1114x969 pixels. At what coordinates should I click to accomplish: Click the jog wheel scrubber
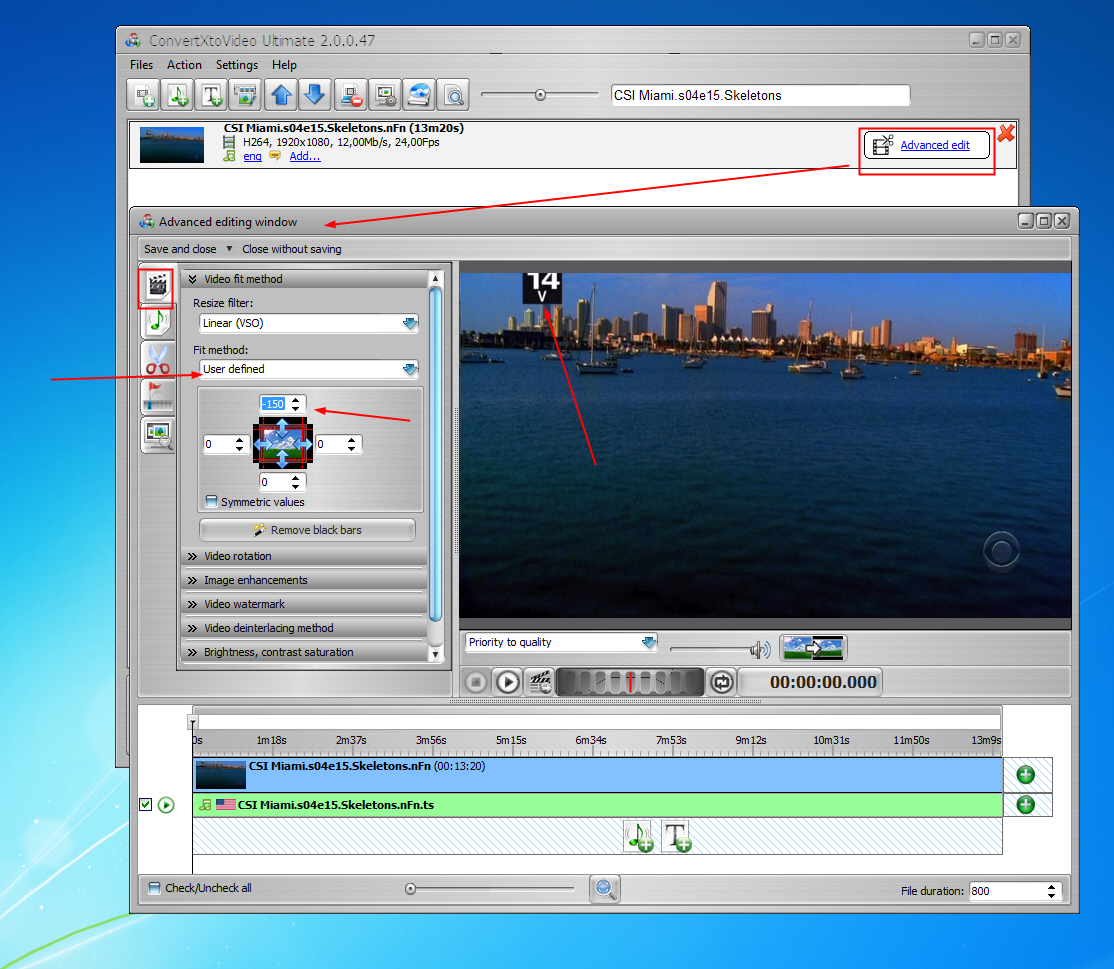629,682
